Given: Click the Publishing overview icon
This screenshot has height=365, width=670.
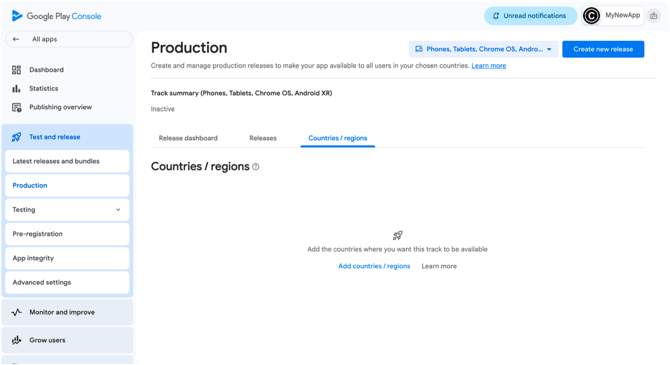Looking at the screenshot, I should coord(16,107).
